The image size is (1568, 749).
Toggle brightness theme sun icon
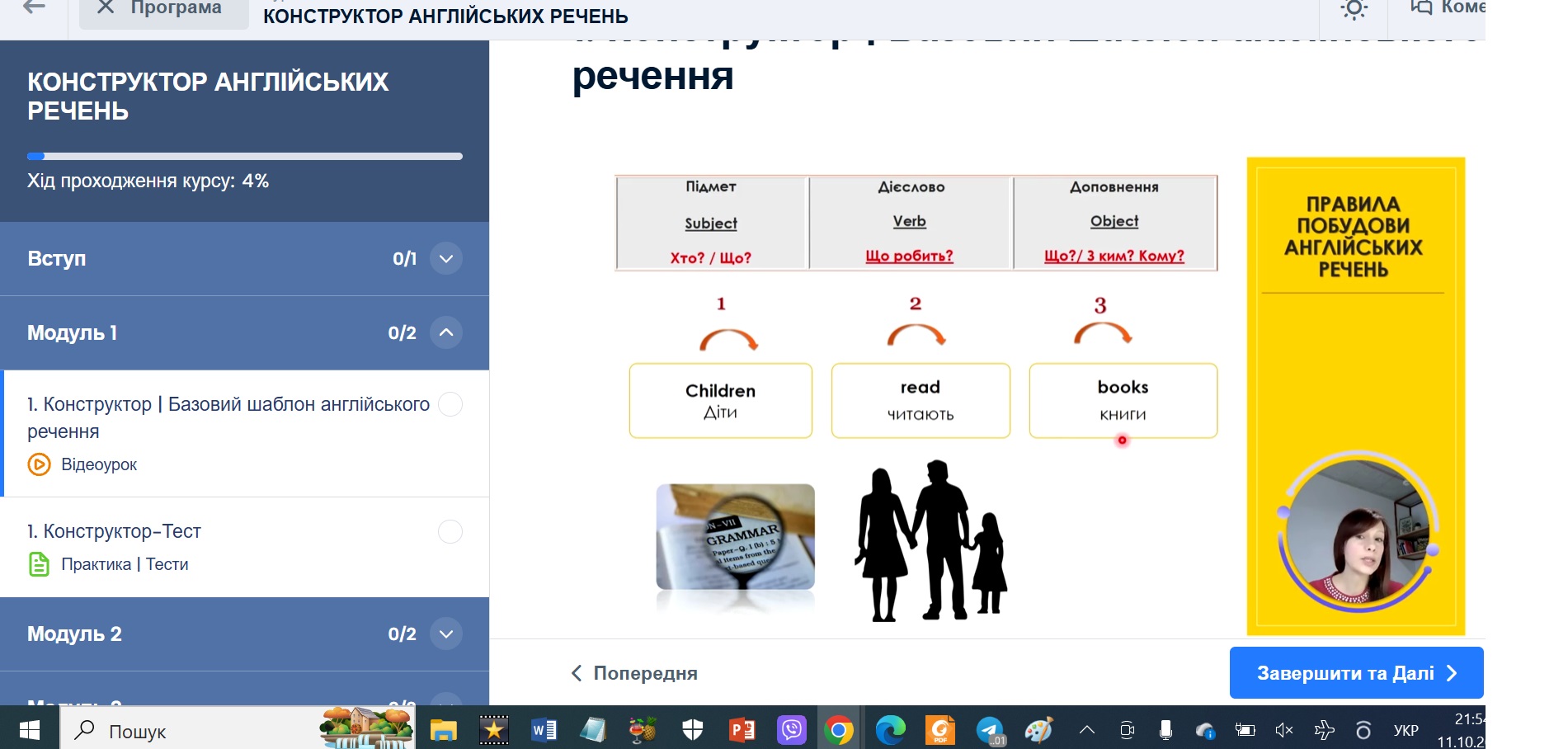(x=1354, y=8)
